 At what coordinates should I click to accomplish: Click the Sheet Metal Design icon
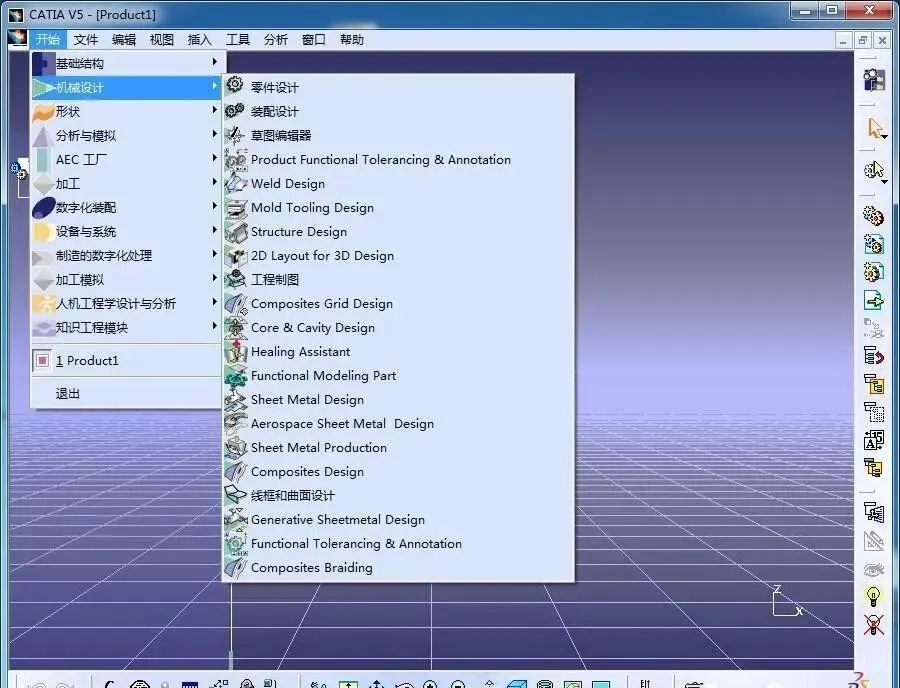click(x=235, y=400)
